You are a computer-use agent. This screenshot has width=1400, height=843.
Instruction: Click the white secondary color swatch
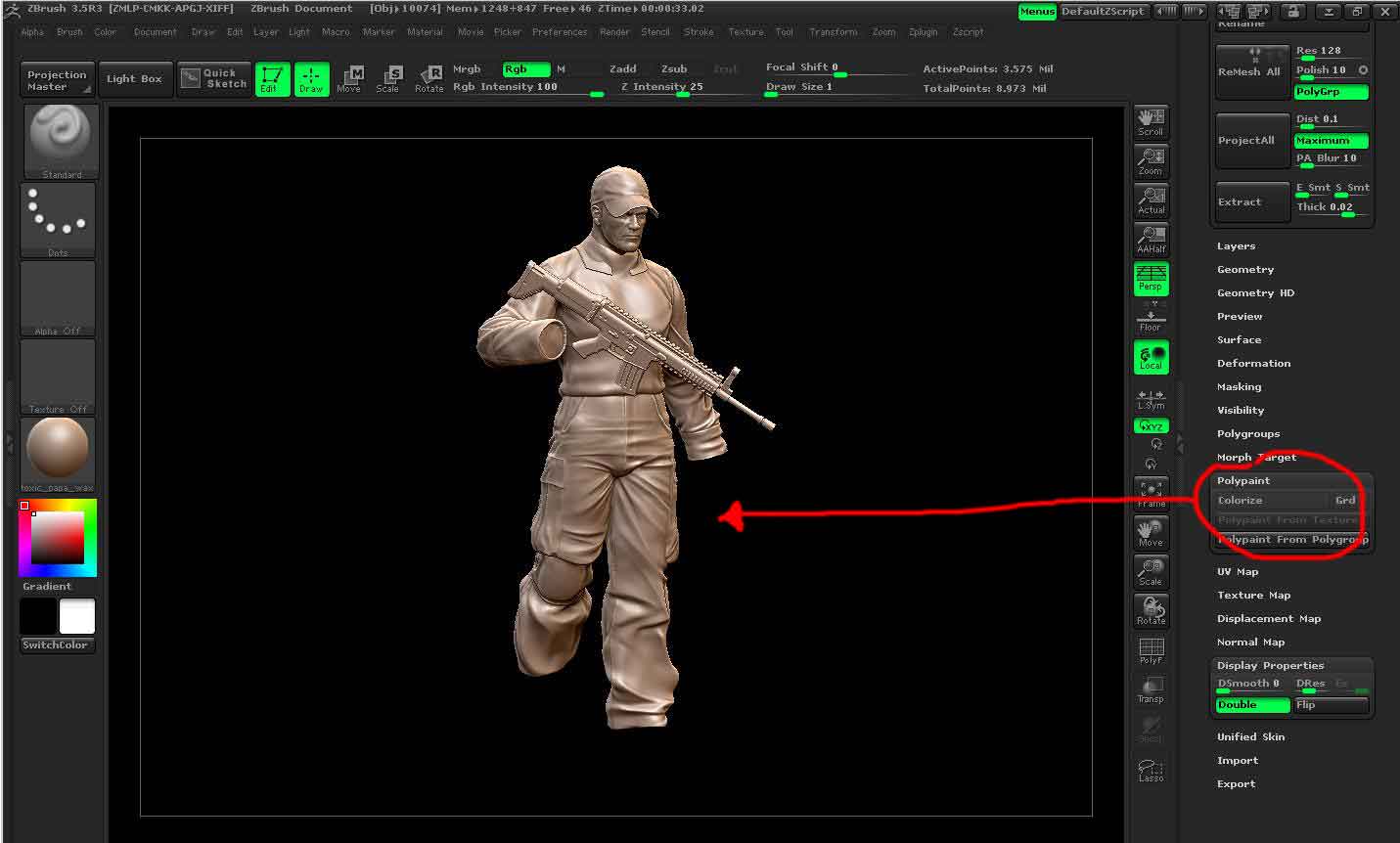(76, 617)
